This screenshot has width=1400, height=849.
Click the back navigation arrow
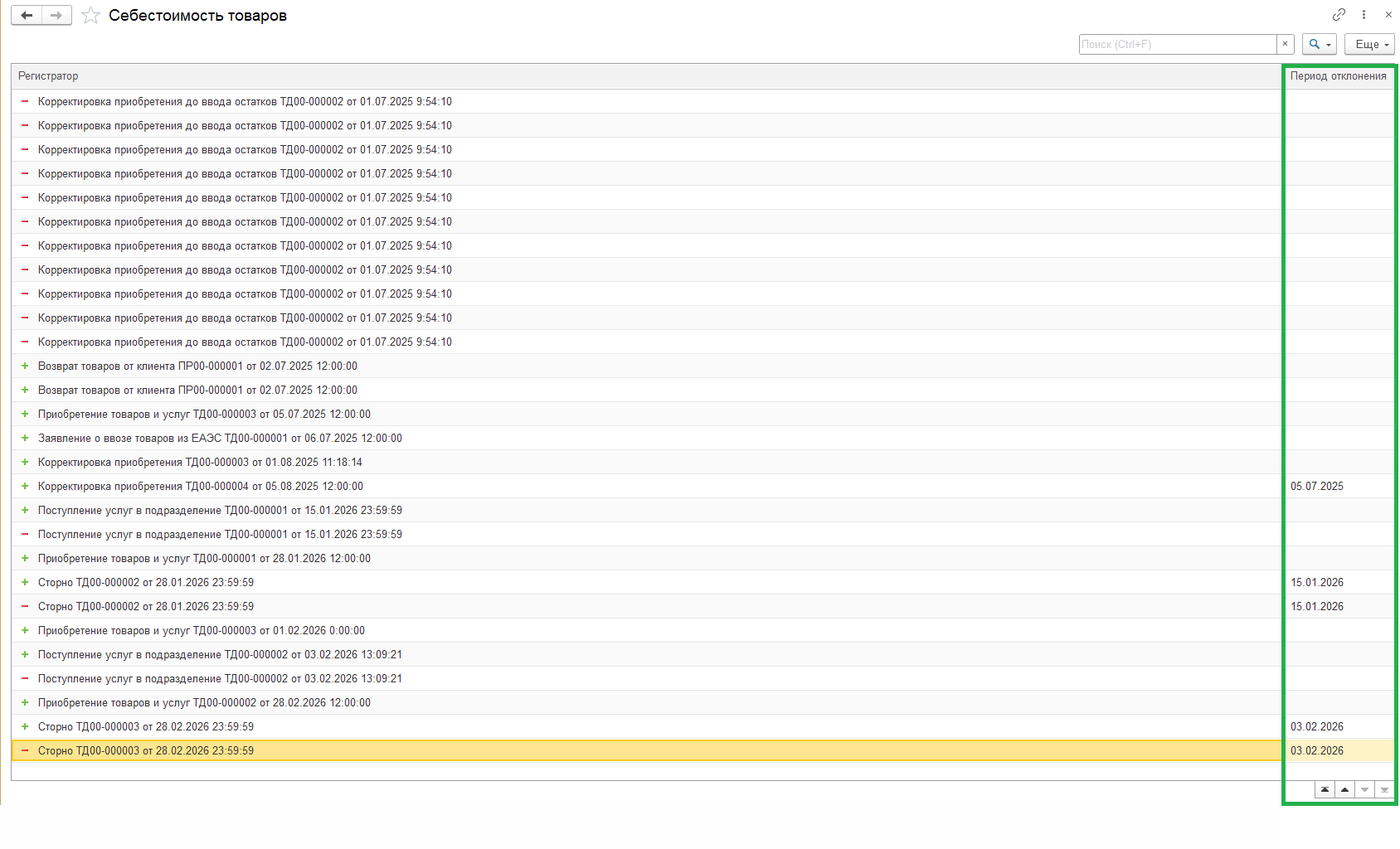[x=27, y=16]
